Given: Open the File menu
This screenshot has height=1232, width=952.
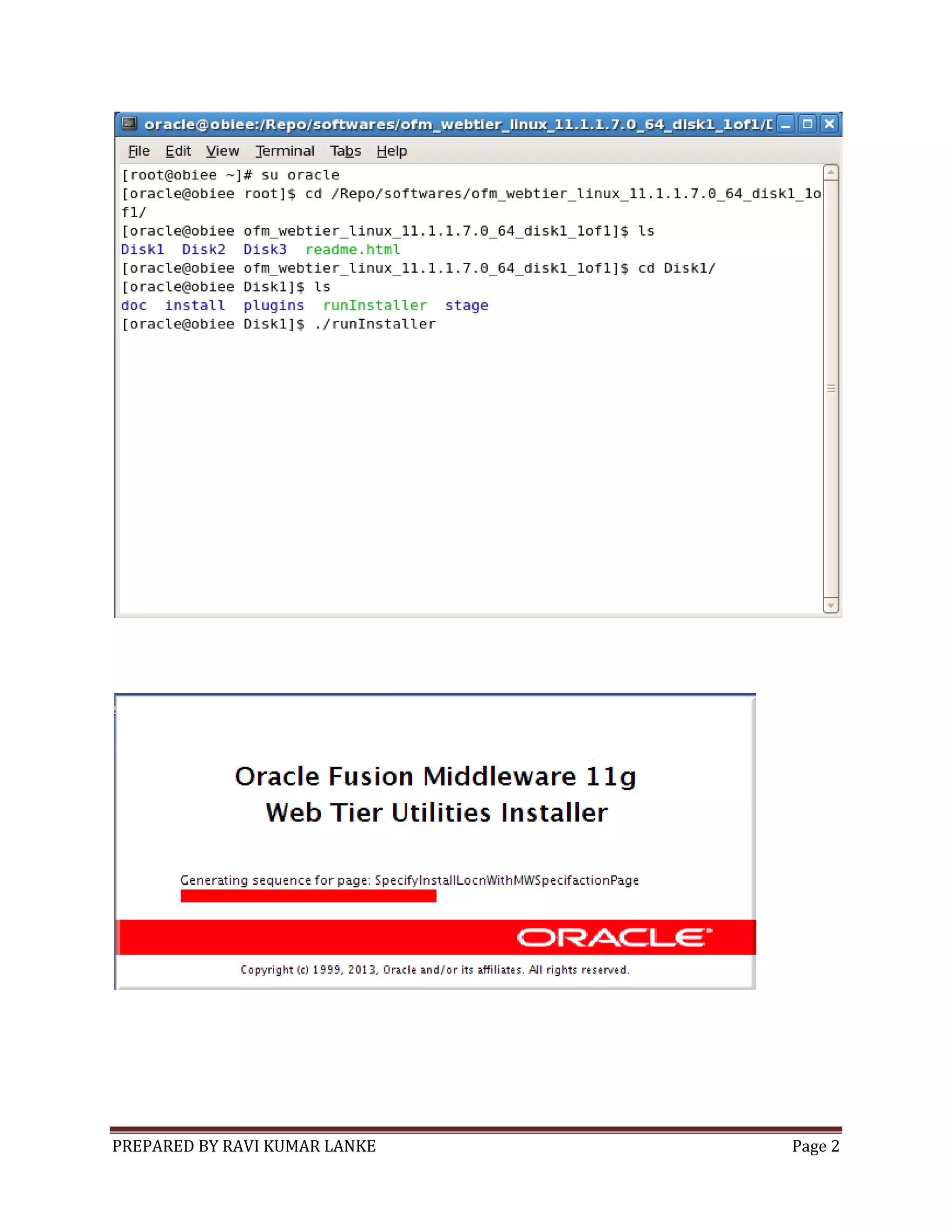Looking at the screenshot, I should point(139,151).
